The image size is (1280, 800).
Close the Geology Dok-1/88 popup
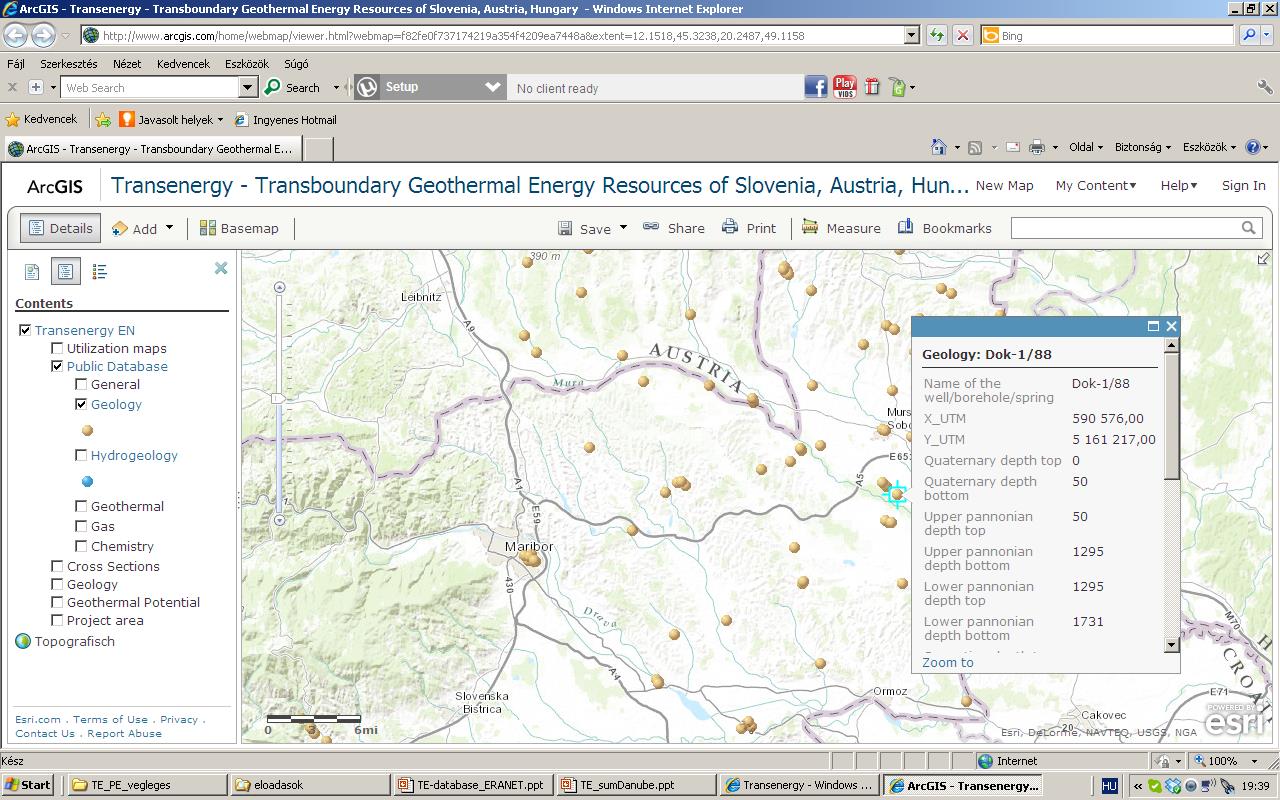pyautogui.click(x=1171, y=326)
